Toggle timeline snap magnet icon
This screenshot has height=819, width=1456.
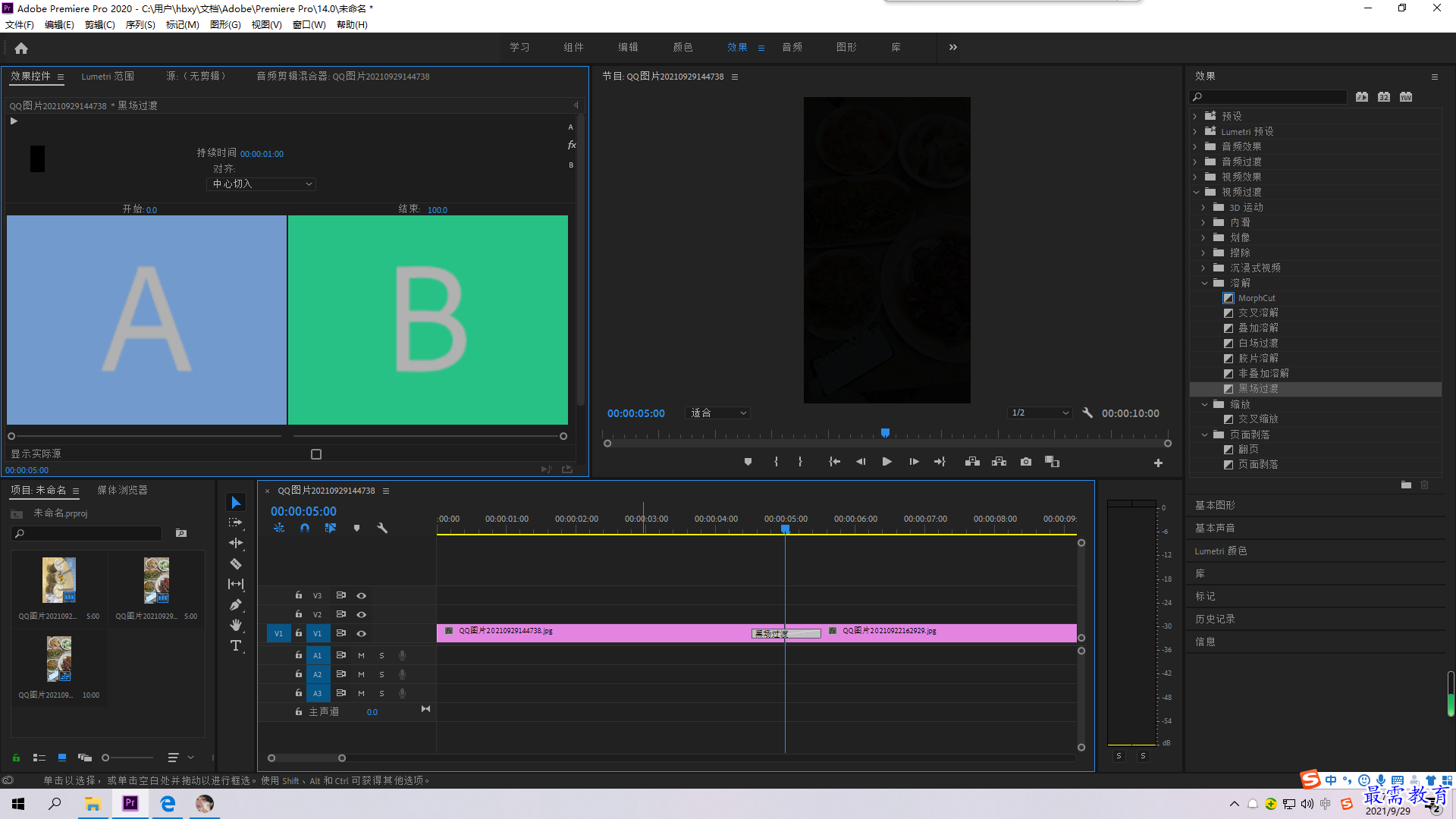(x=305, y=528)
